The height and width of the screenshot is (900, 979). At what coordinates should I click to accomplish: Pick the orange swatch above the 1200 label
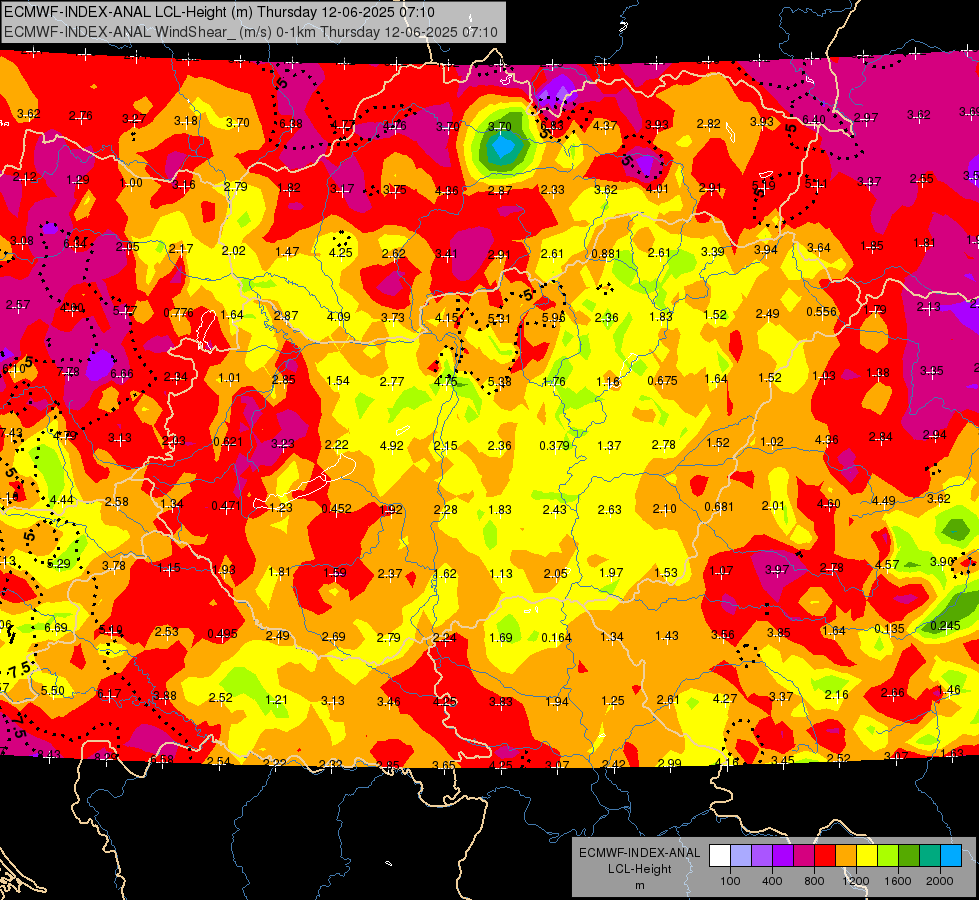pos(846,856)
